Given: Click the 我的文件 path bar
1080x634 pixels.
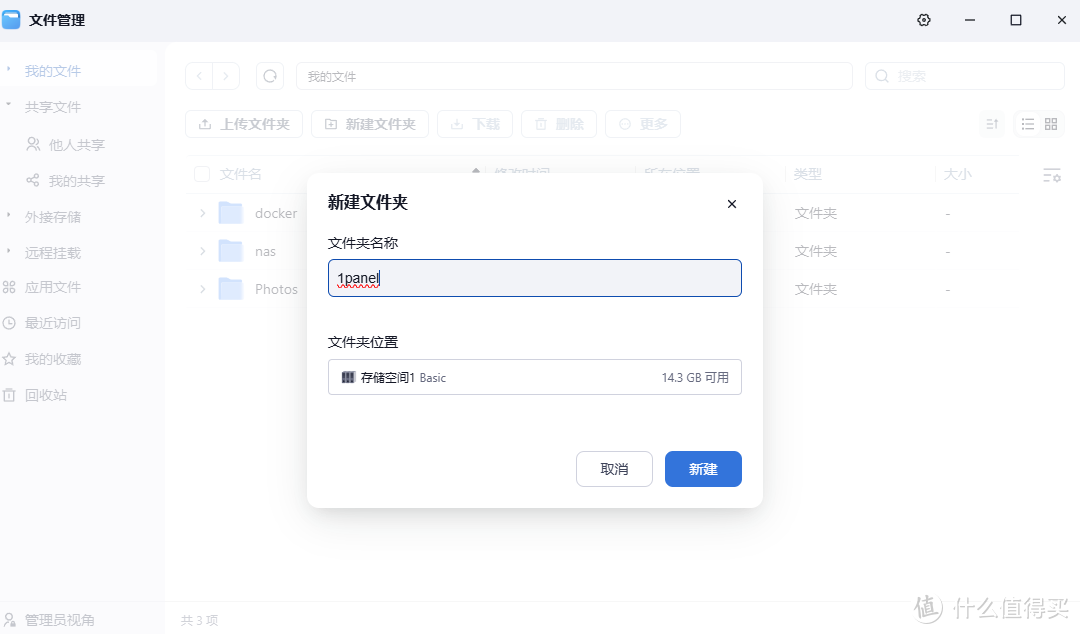Looking at the screenshot, I should pyautogui.click(x=574, y=76).
